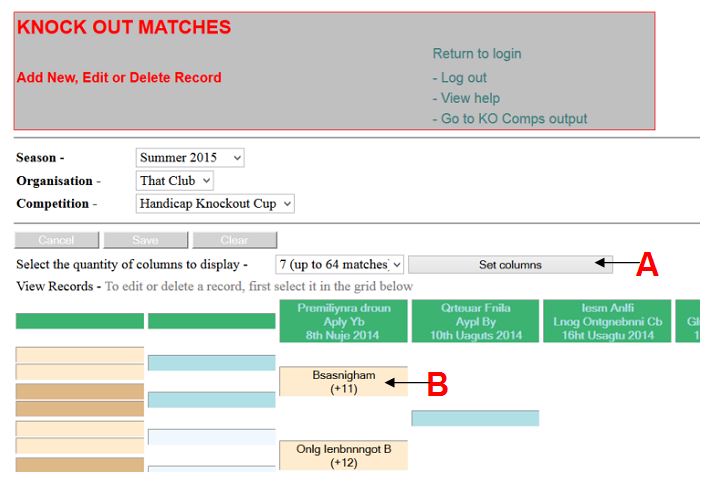This screenshot has height=484, width=720.
Task: Open the Competition dropdown Handicap Knockout Cup
Action: point(215,203)
